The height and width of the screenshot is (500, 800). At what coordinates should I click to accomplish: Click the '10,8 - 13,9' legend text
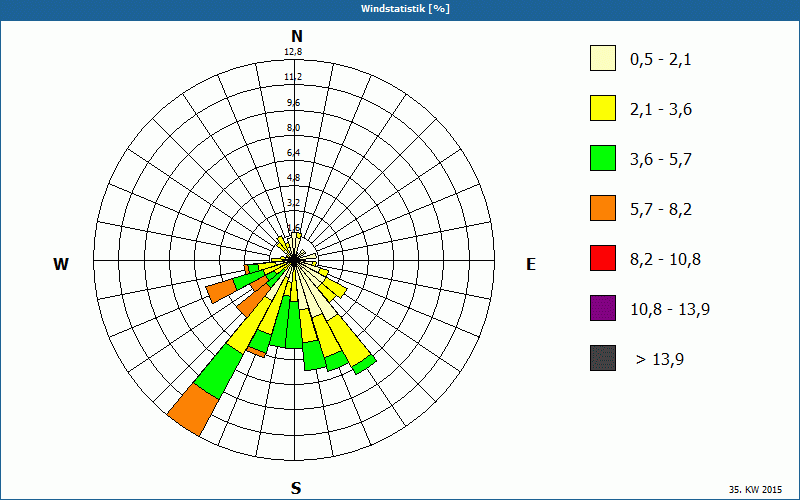670,310
